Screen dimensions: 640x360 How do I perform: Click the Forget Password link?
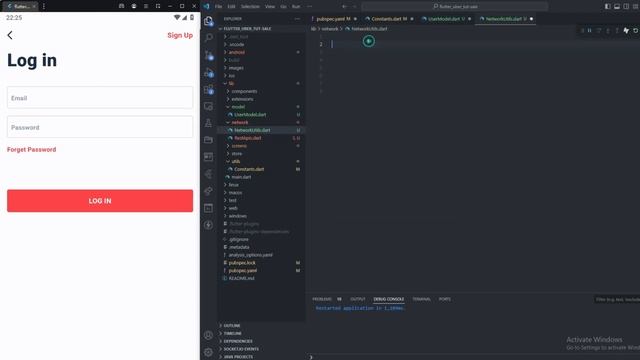coord(31,149)
